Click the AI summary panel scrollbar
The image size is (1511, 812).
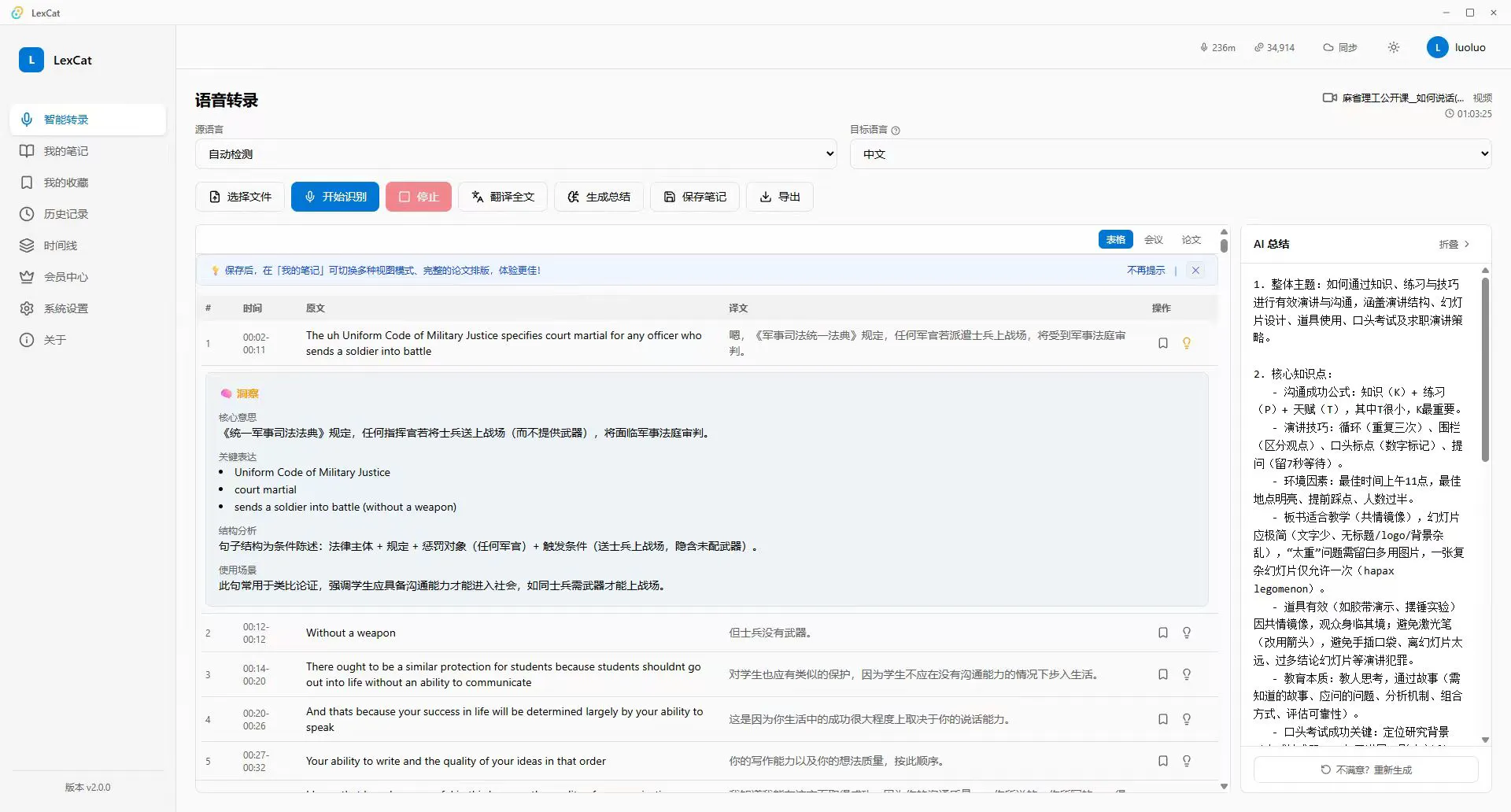click(x=1485, y=368)
